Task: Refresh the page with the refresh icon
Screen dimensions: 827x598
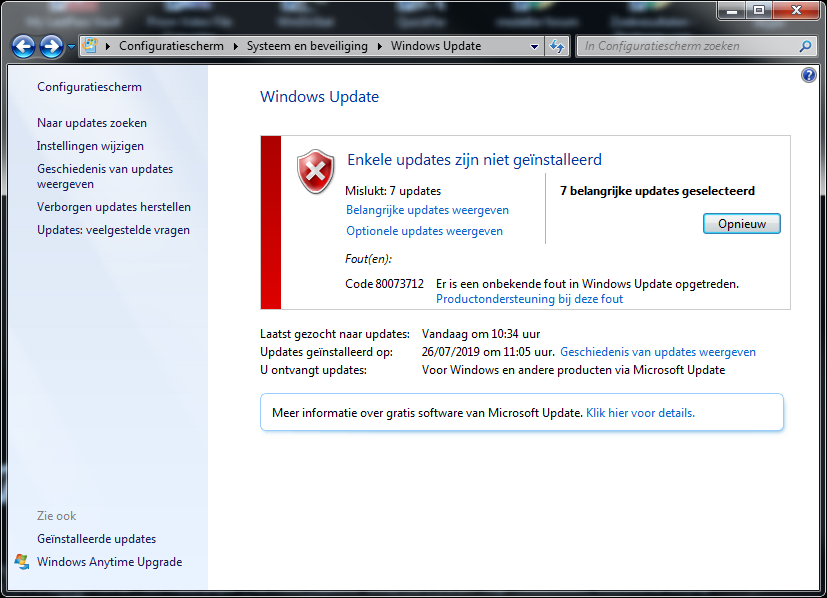Action: pyautogui.click(x=557, y=46)
